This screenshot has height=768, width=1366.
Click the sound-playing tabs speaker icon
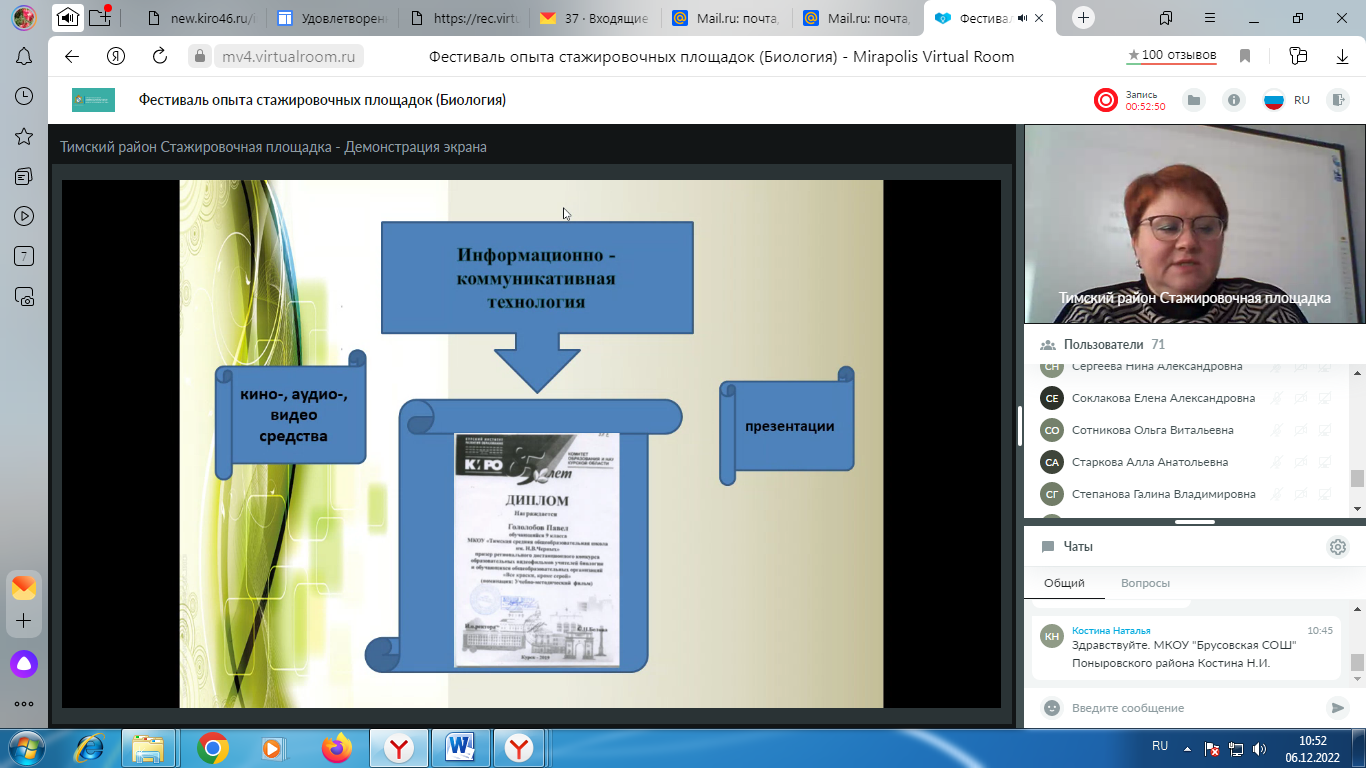67,17
